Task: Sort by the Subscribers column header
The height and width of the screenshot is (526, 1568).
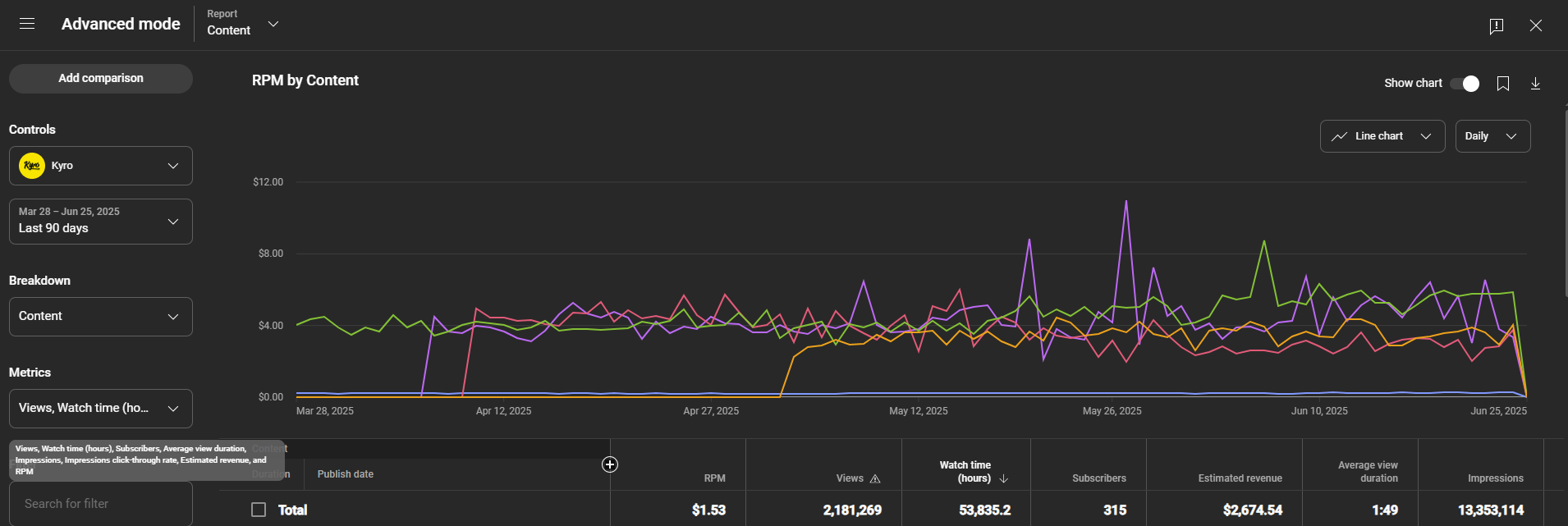Action: [1099, 478]
